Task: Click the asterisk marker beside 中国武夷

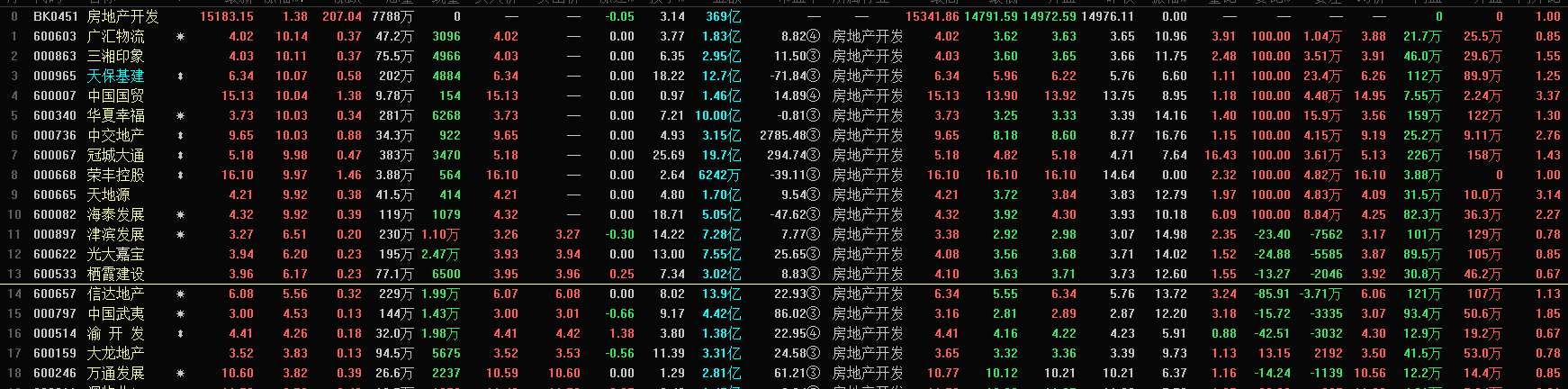Action: pyautogui.click(x=181, y=314)
